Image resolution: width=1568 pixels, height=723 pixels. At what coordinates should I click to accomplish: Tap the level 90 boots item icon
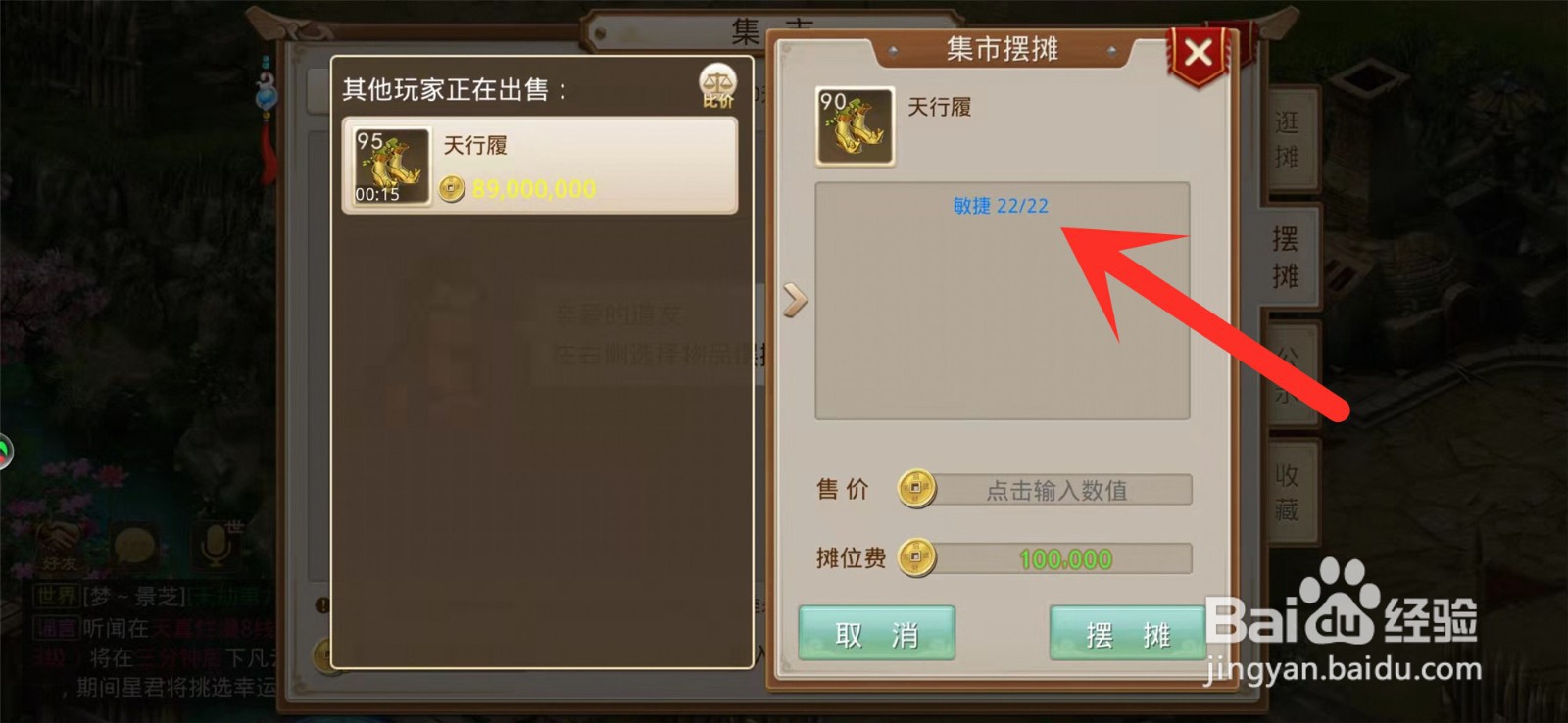pos(855,125)
